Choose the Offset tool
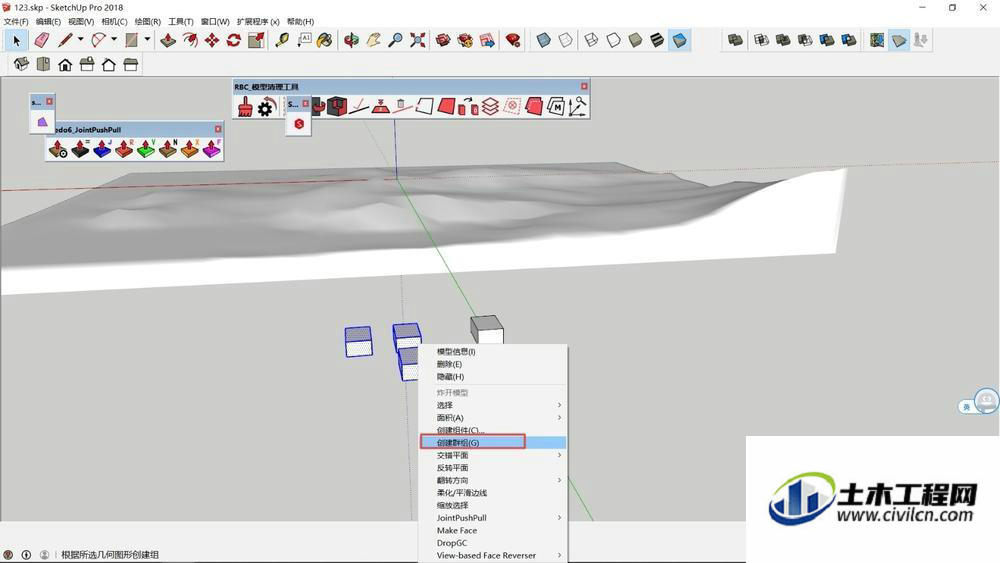The width and height of the screenshot is (1000, 563). click(x=190, y=40)
